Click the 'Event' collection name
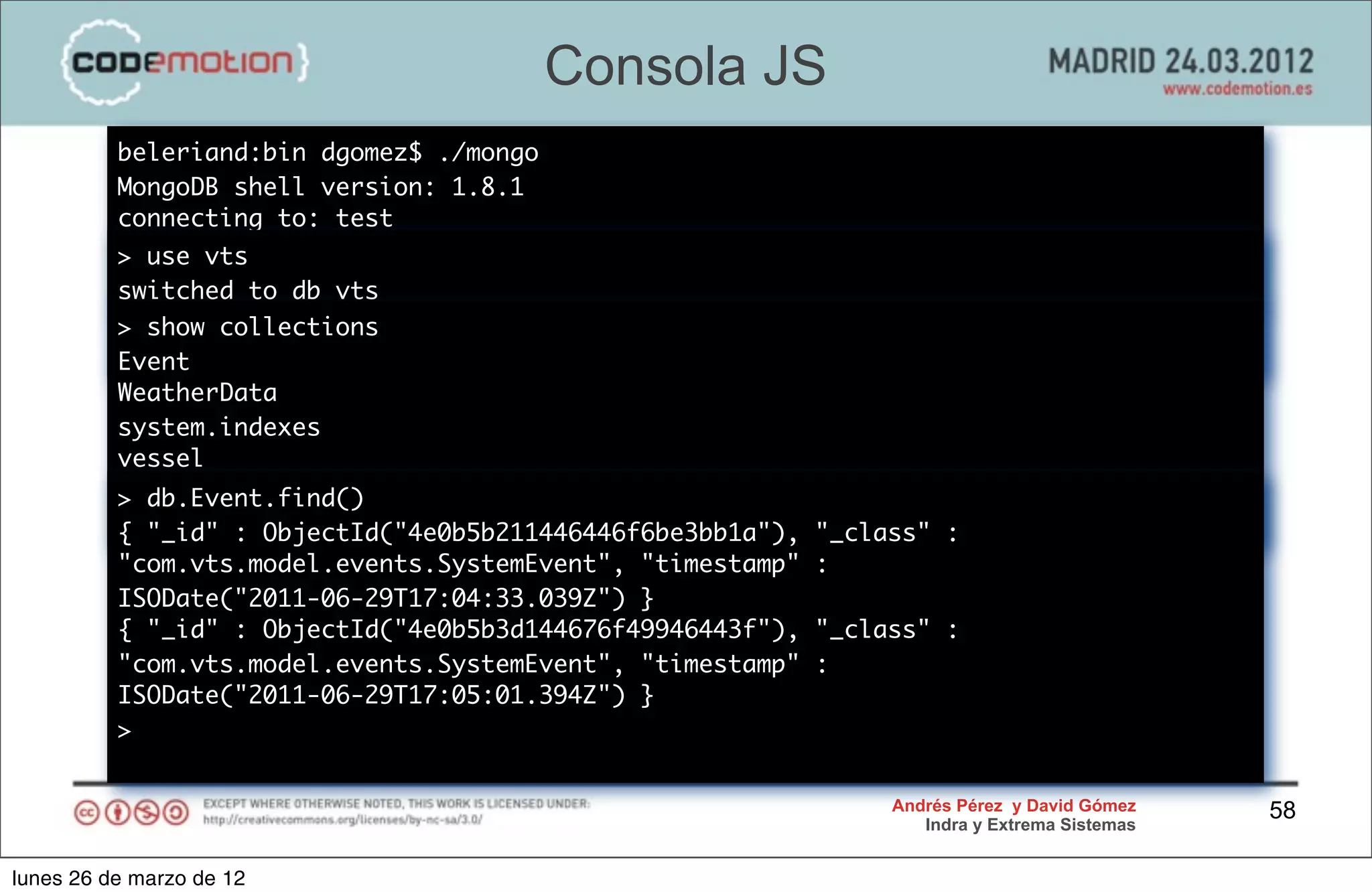 point(153,362)
